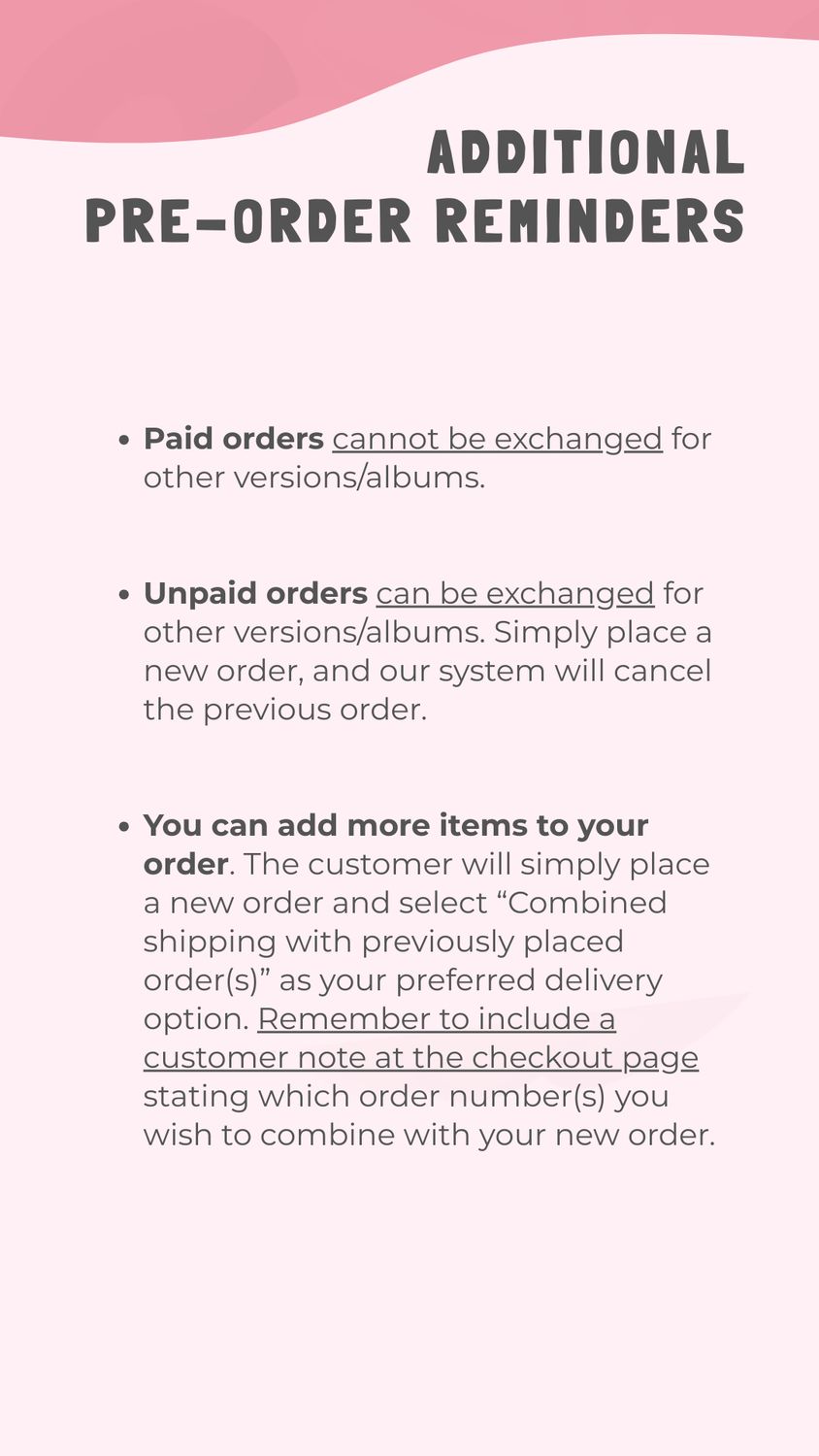Viewport: 819px width, 1456px height.
Task: Click the bold "You can add more items to your" line
Action: pyautogui.click(x=396, y=825)
